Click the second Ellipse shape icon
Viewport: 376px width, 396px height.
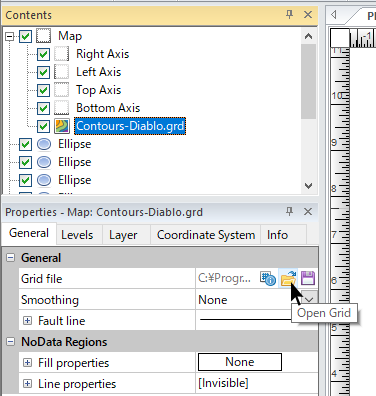tap(44, 162)
